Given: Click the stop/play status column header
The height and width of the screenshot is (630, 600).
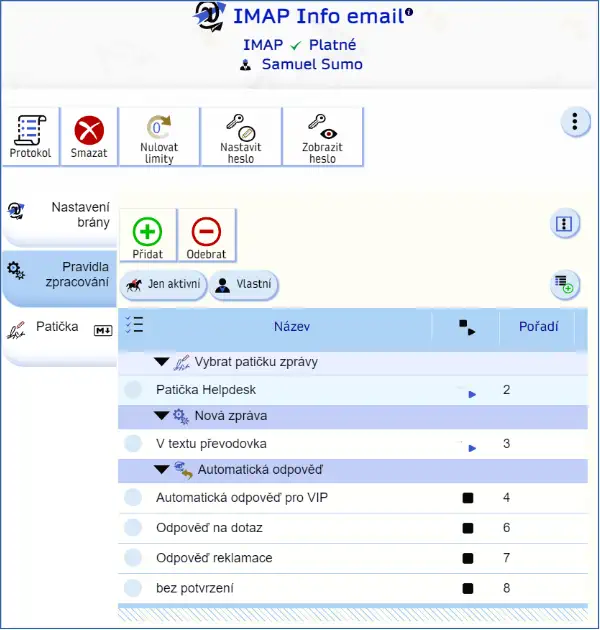Looking at the screenshot, I should 467,327.
